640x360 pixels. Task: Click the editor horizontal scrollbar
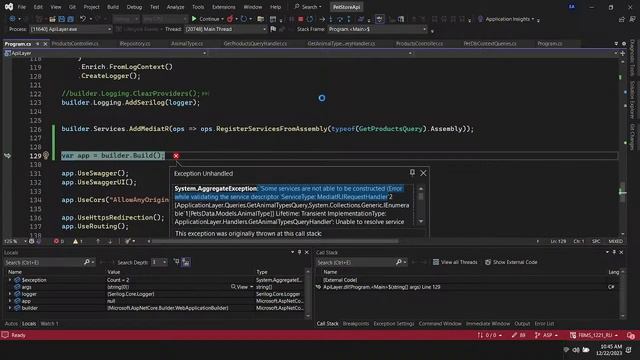274,241
